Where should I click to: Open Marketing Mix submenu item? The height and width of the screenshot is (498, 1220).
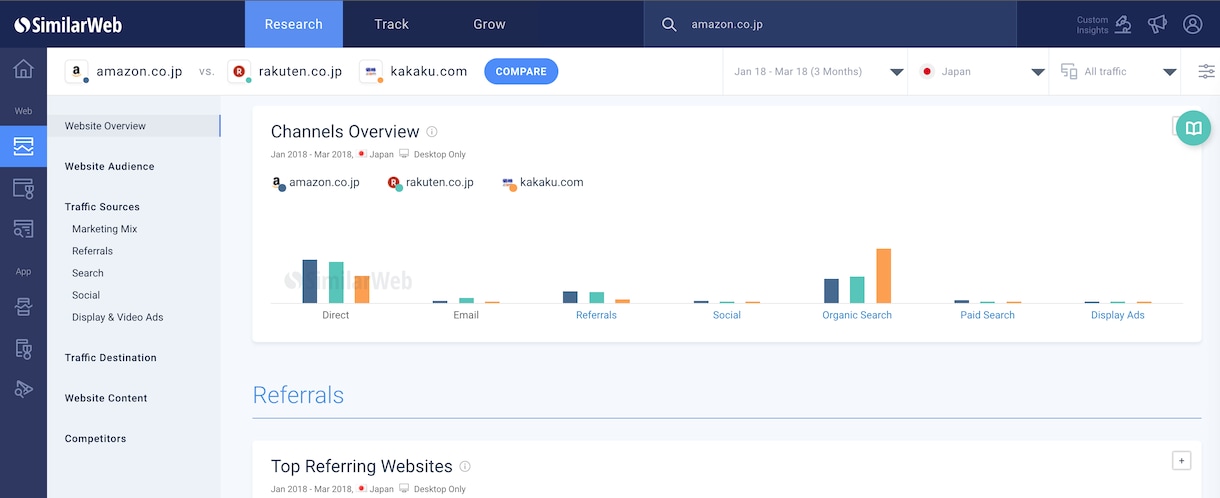click(x=104, y=229)
